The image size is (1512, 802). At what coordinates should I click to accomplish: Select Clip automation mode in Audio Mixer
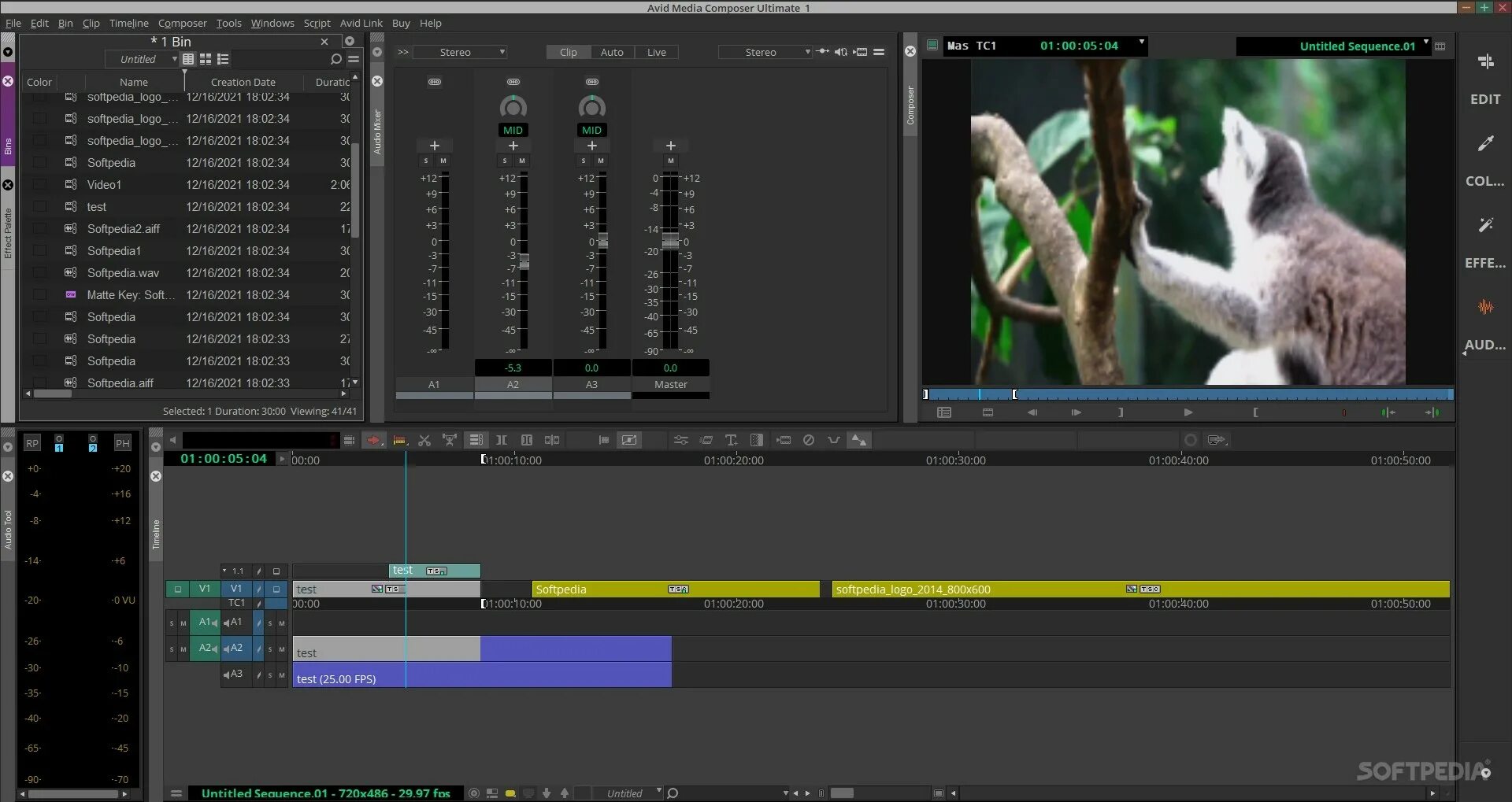[569, 52]
